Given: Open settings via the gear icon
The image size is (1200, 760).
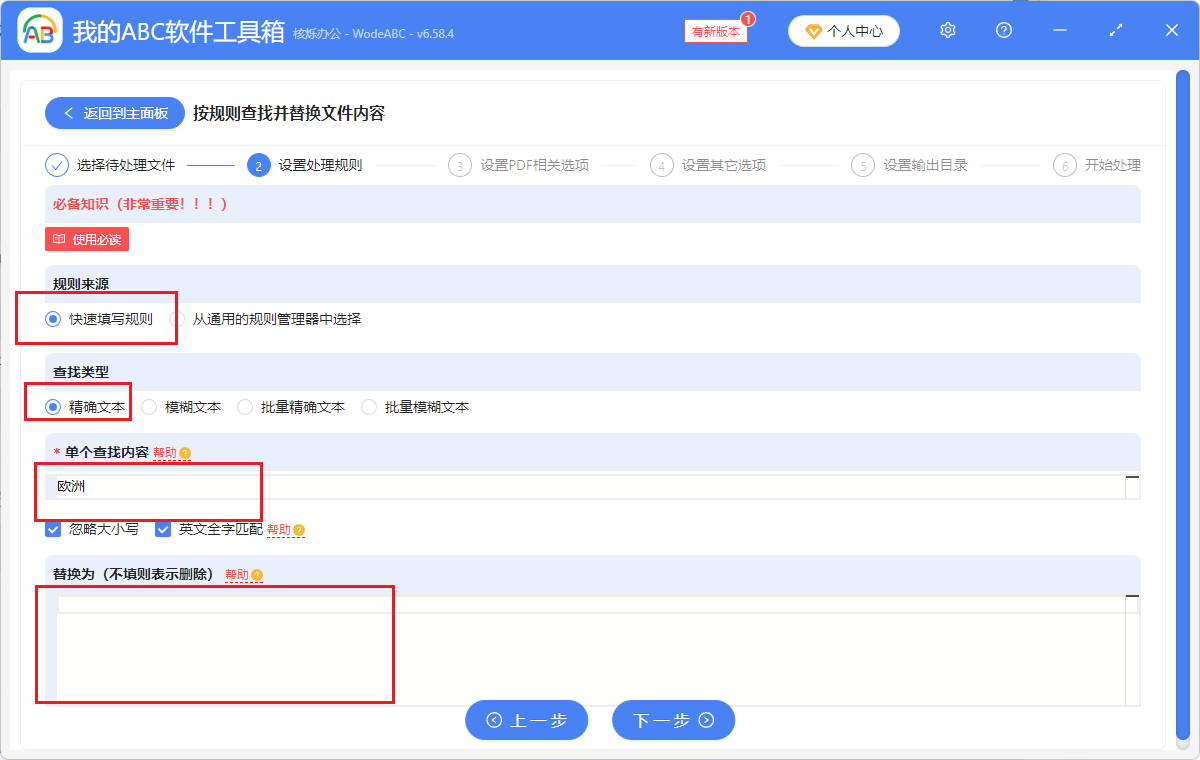Looking at the screenshot, I should click(947, 30).
